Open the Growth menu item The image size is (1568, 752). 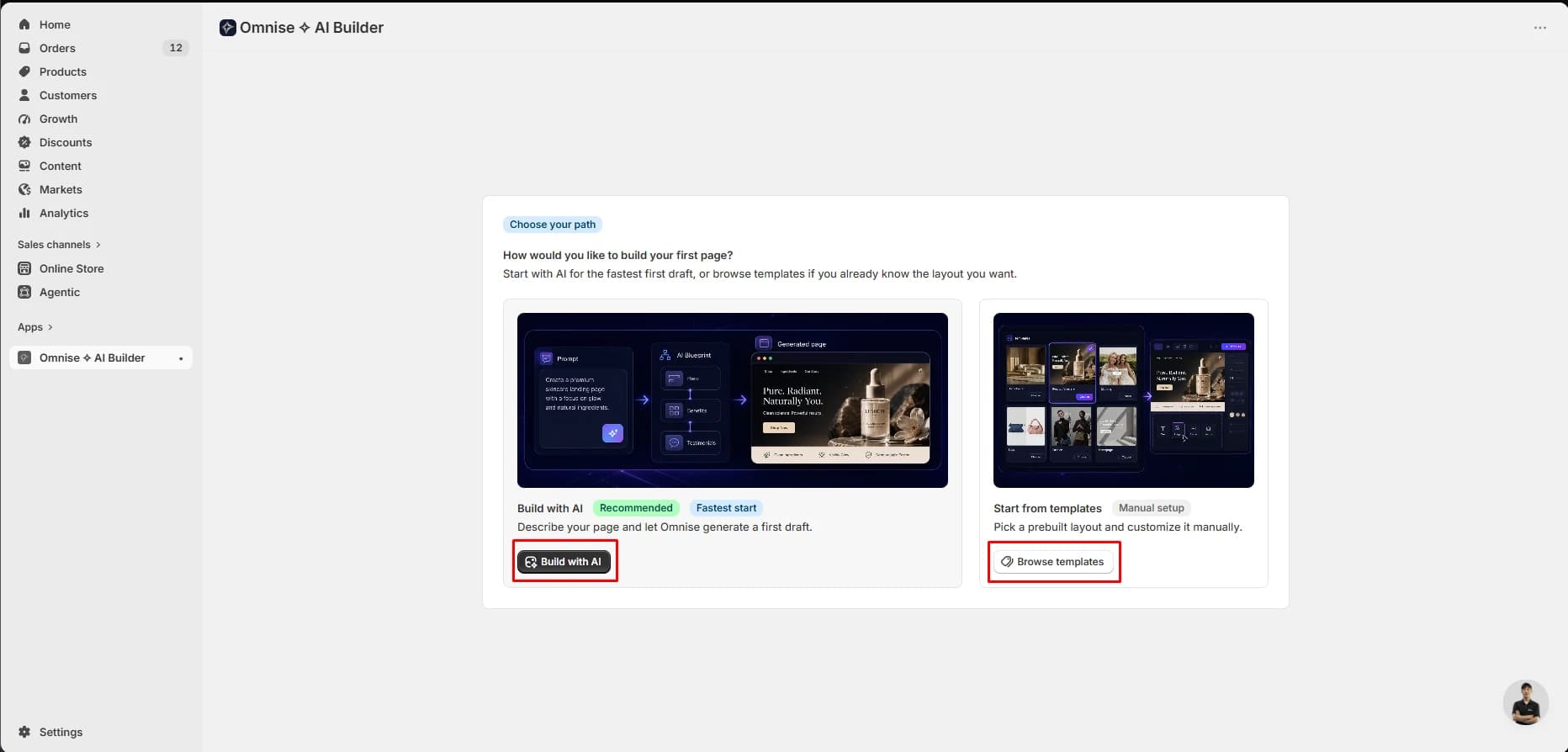pyautogui.click(x=101, y=119)
